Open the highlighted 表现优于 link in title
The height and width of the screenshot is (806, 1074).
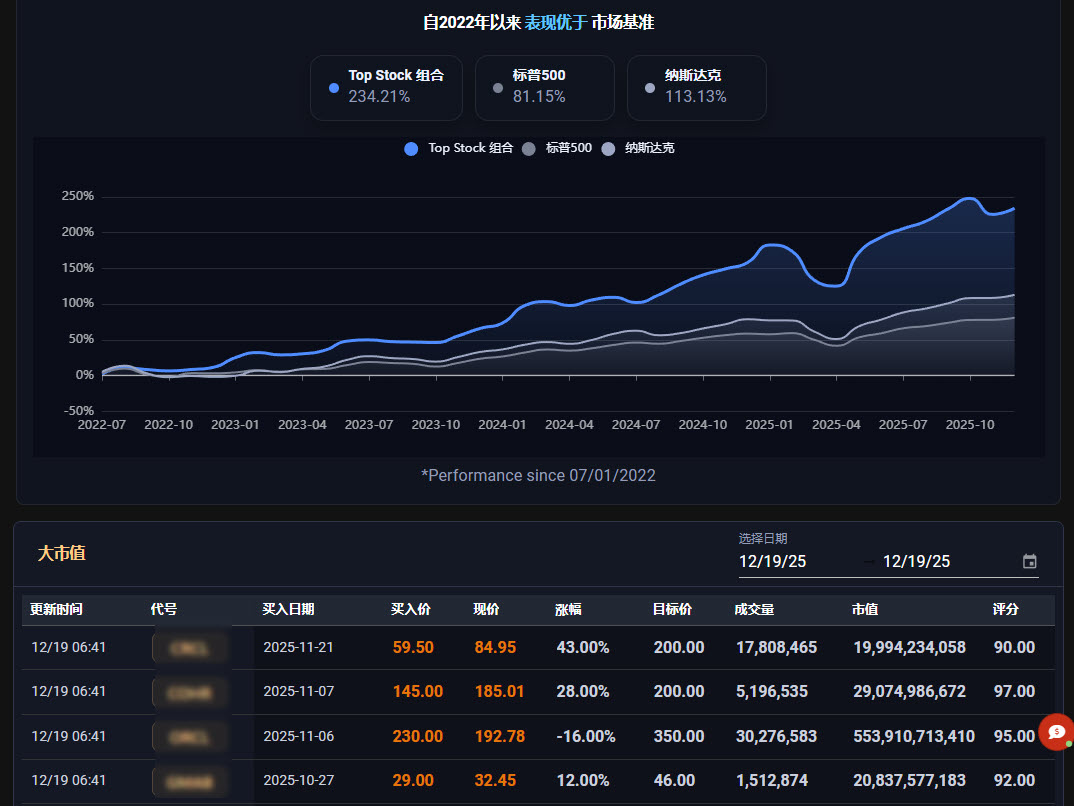point(556,21)
